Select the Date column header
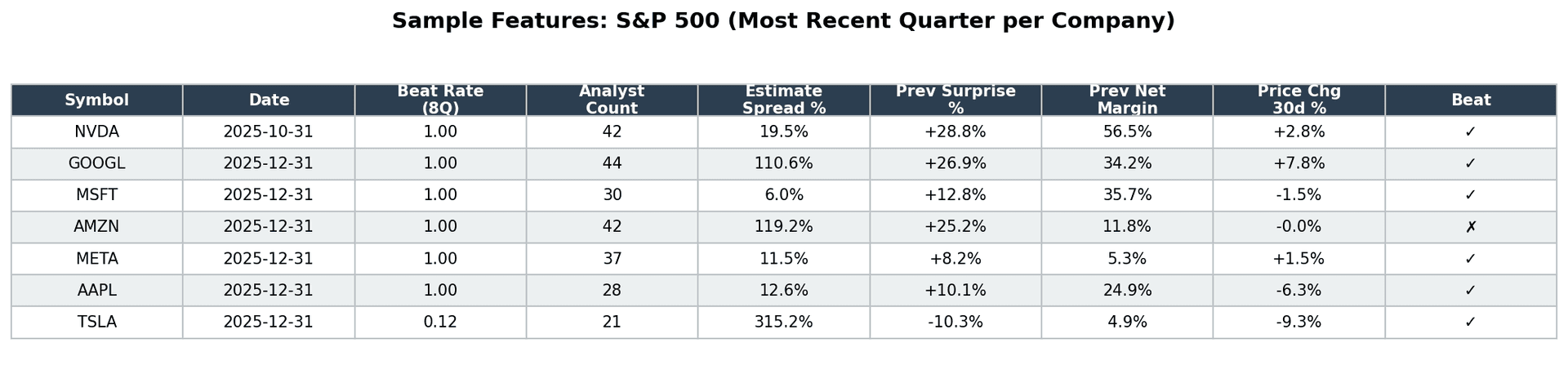The height and width of the screenshot is (383, 1568). tap(269, 100)
